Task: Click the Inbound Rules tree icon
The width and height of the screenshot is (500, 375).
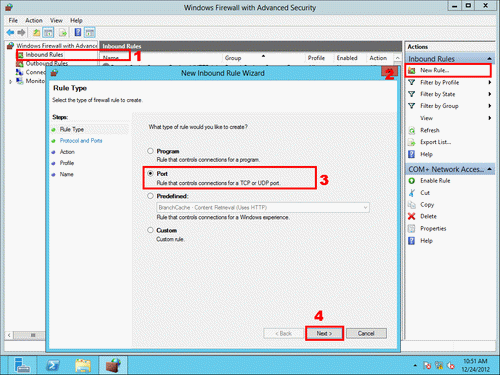Action: click(x=21, y=55)
